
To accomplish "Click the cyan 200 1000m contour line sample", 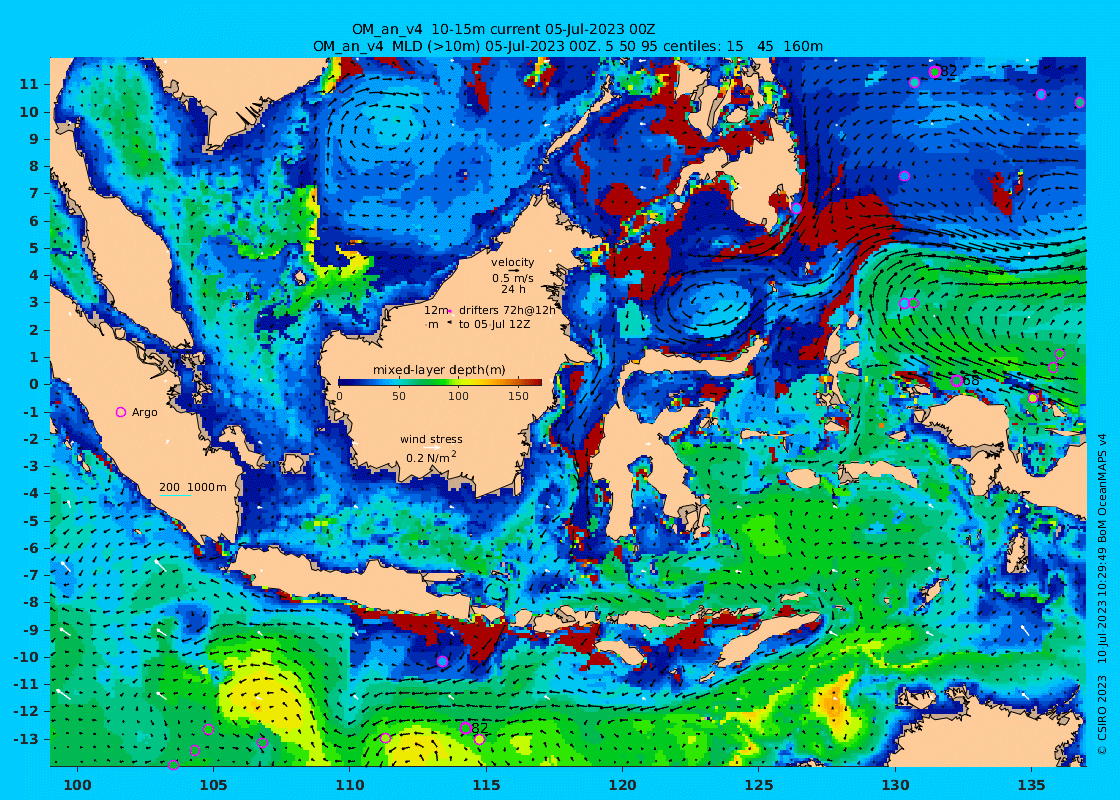I will click(x=175, y=495).
